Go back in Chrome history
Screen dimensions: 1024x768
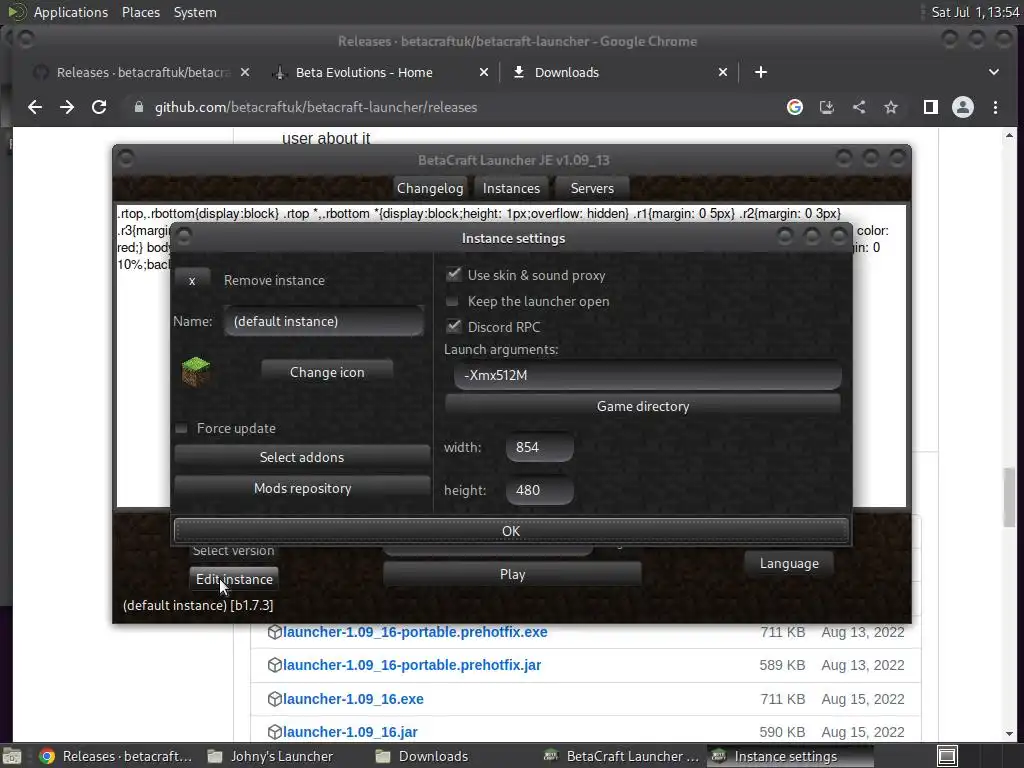pos(35,107)
